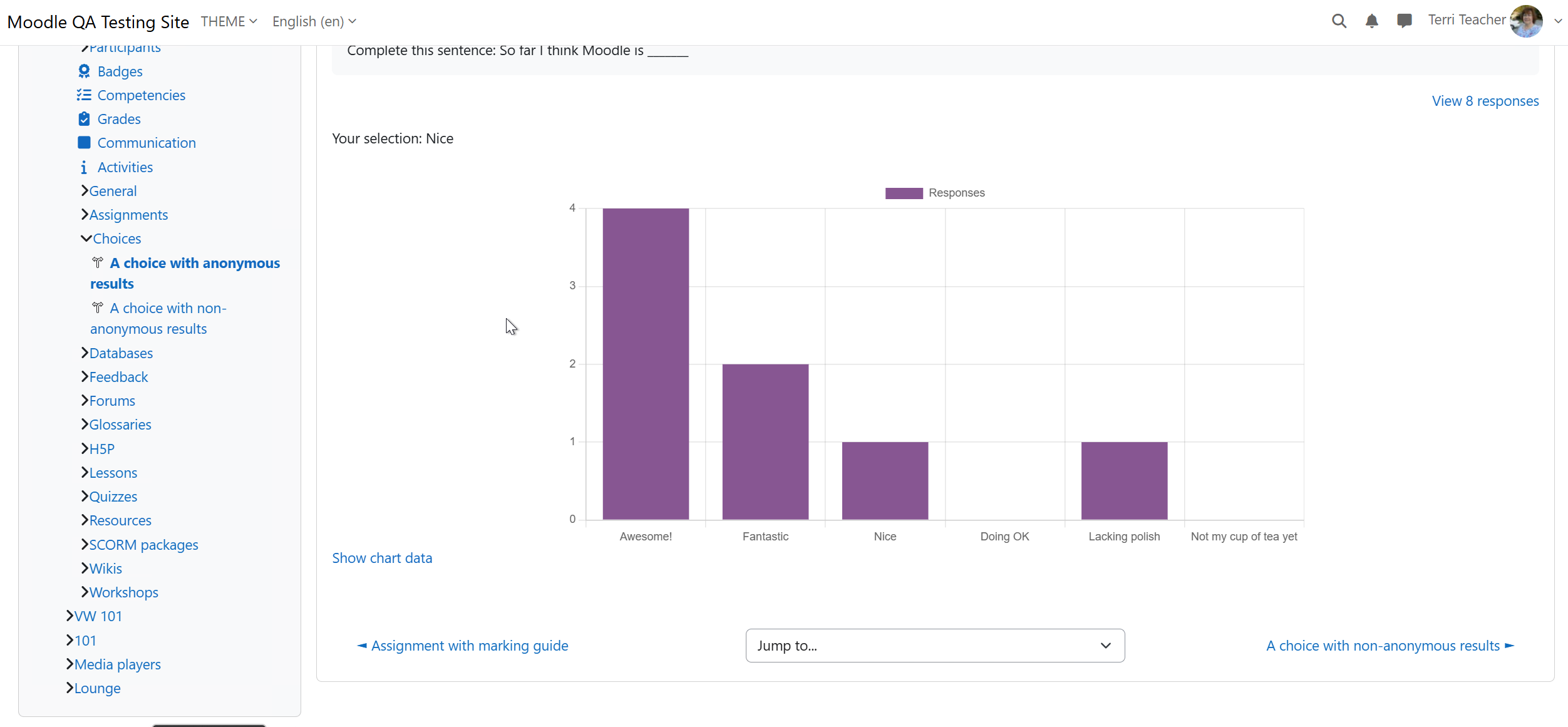Click the Lacking polish bar in the chart
This screenshot has width=1568, height=727.
coord(1124,480)
